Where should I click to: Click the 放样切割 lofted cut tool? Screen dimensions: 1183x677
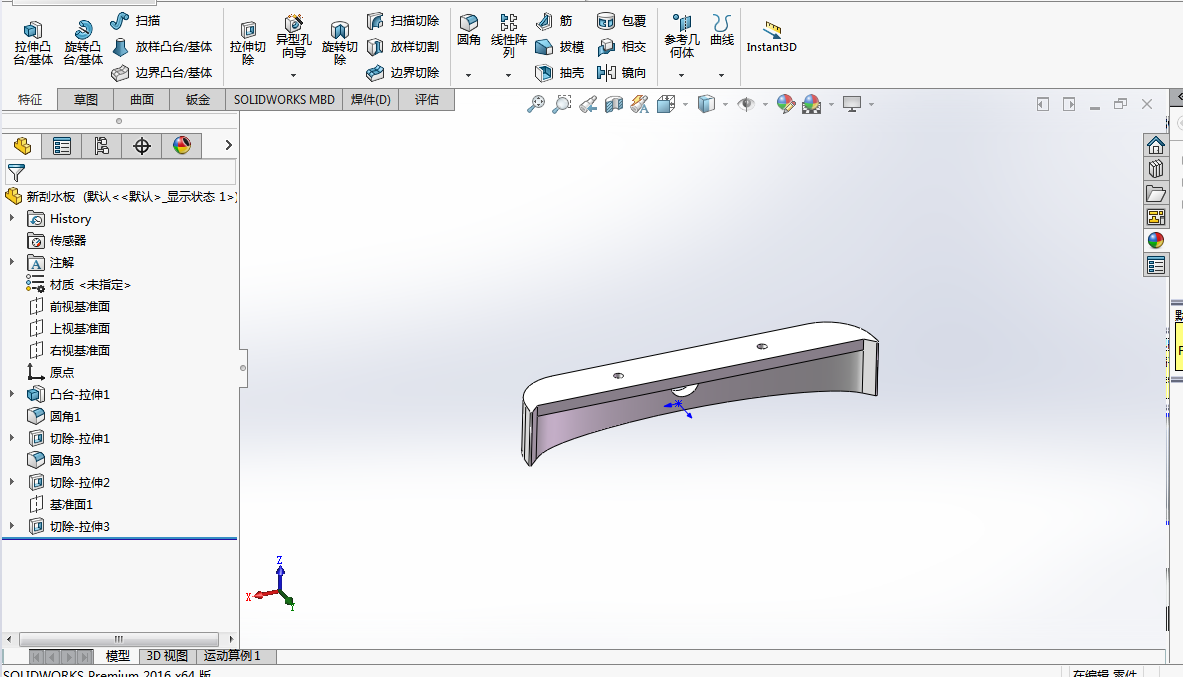[403, 47]
